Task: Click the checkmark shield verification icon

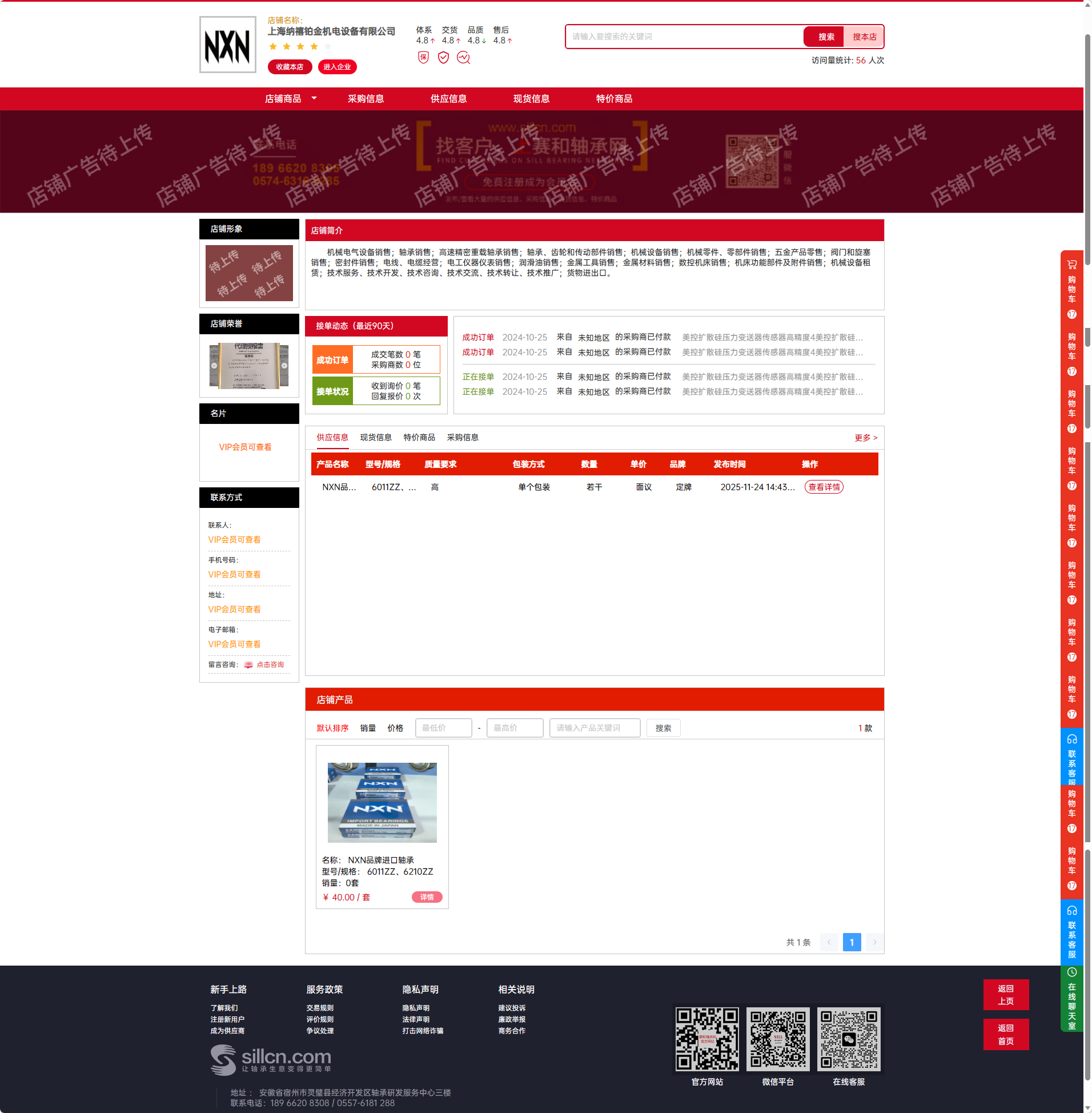Action: (443, 57)
